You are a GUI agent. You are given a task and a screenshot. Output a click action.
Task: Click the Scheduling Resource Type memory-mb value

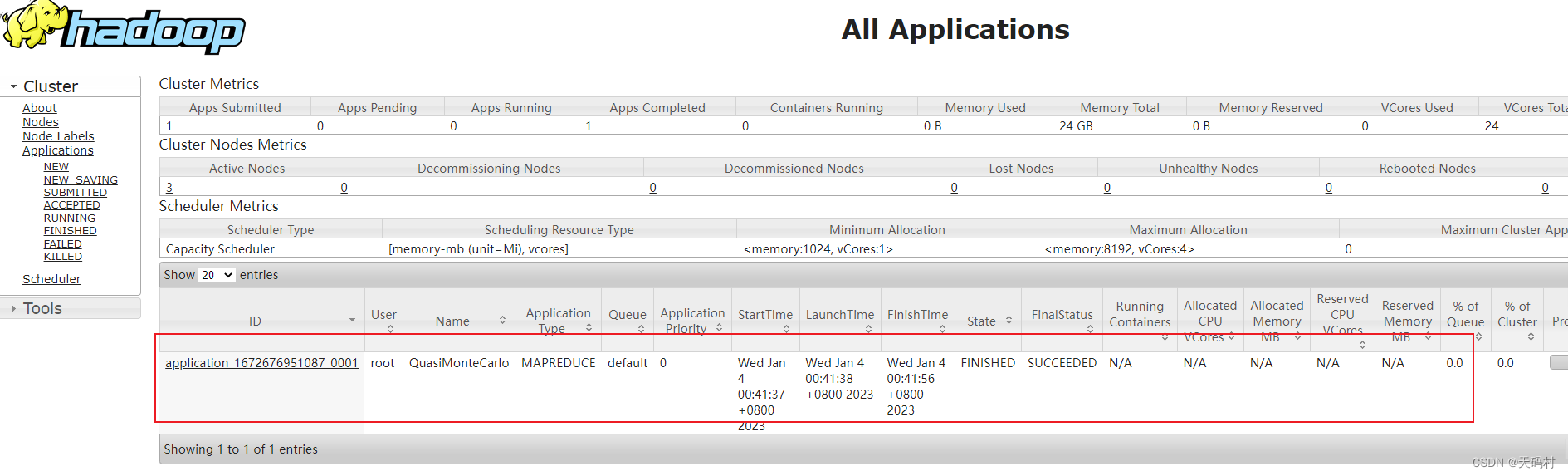point(478,249)
